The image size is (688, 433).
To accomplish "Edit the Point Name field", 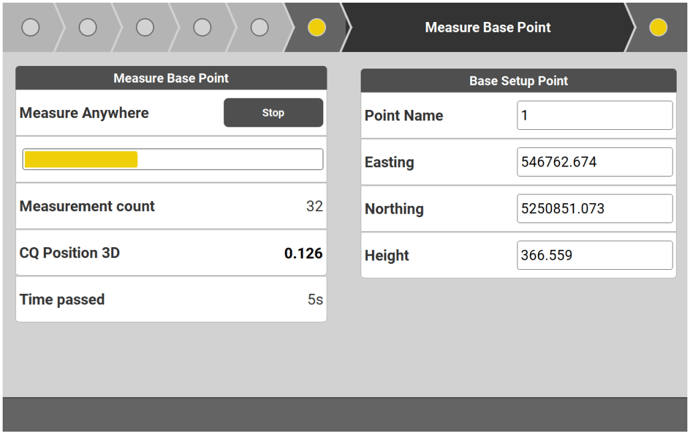I will 594,115.
